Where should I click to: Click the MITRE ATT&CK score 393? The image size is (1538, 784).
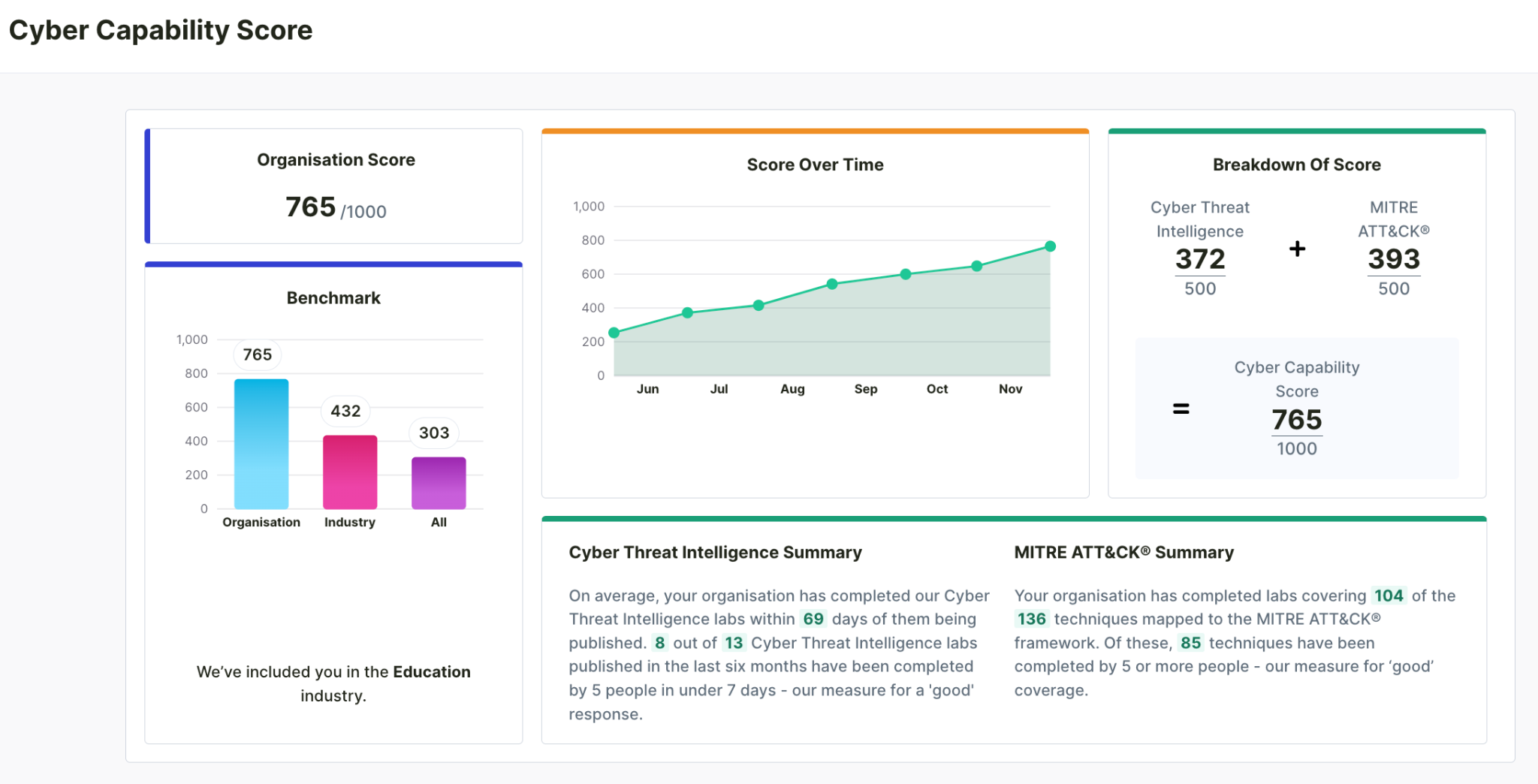pyautogui.click(x=1393, y=259)
